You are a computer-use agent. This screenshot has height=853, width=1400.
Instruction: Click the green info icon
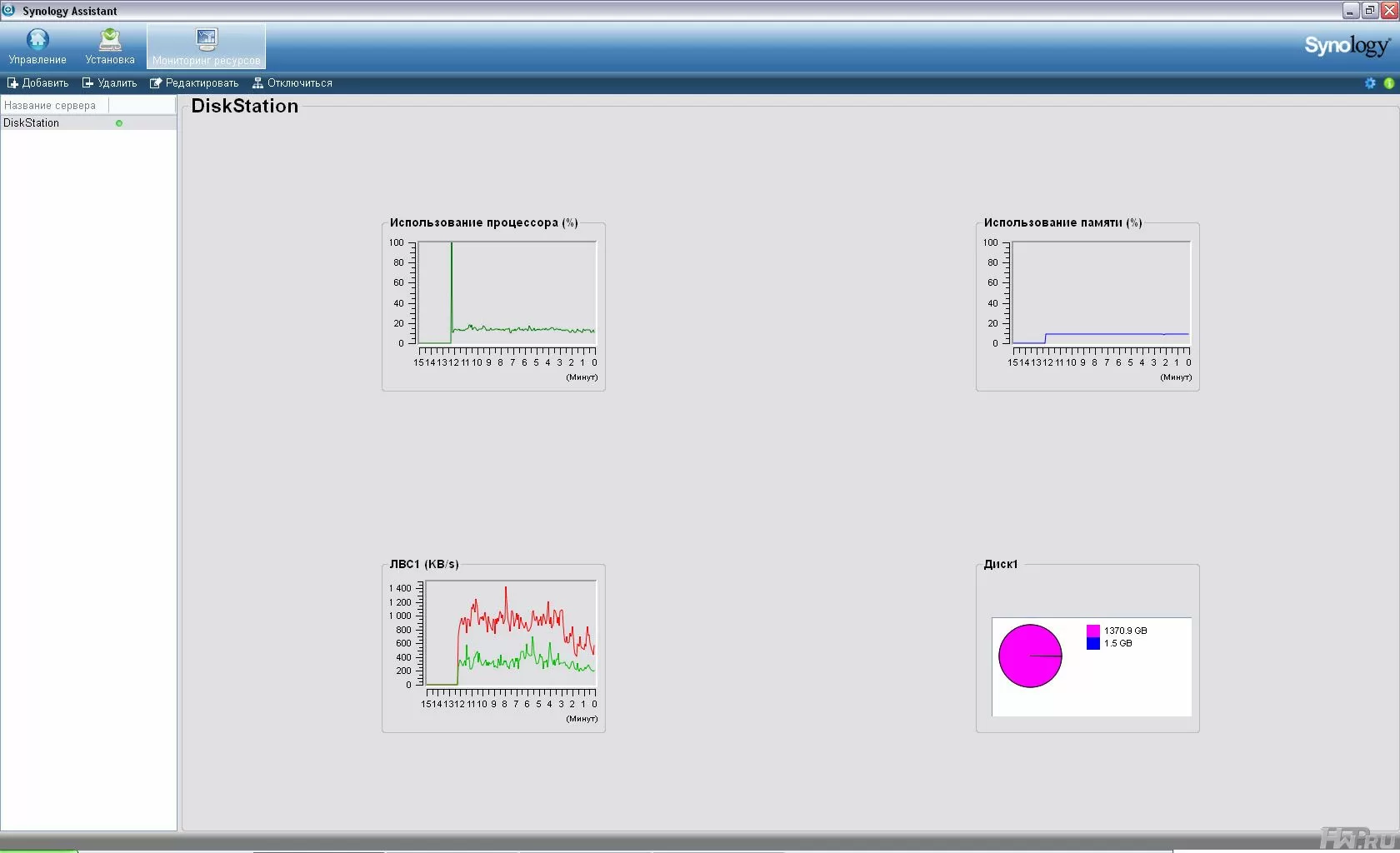(x=1388, y=83)
